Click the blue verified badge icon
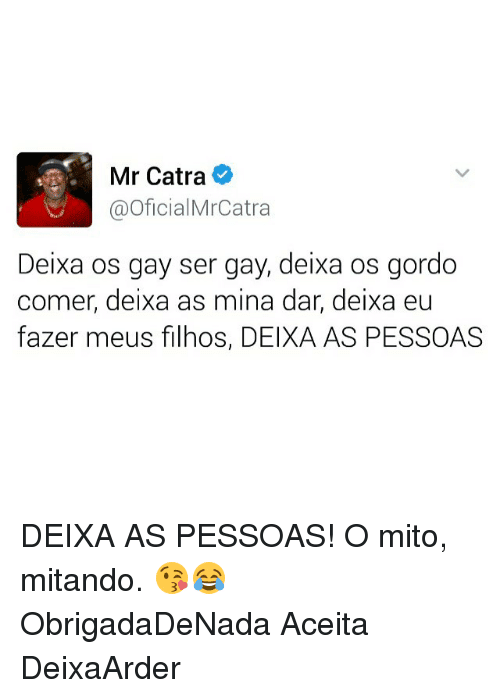This screenshot has height=698, width=500. coord(222,175)
